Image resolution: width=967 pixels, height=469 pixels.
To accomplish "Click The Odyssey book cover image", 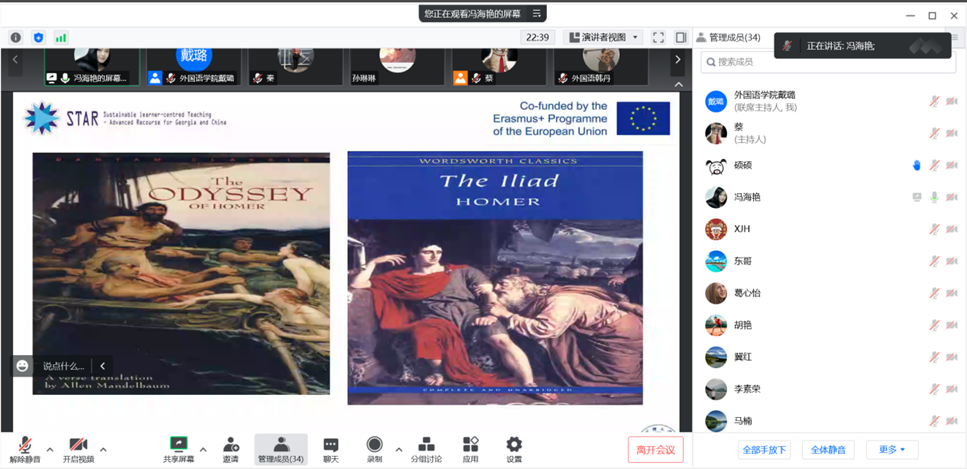I will (x=181, y=274).
